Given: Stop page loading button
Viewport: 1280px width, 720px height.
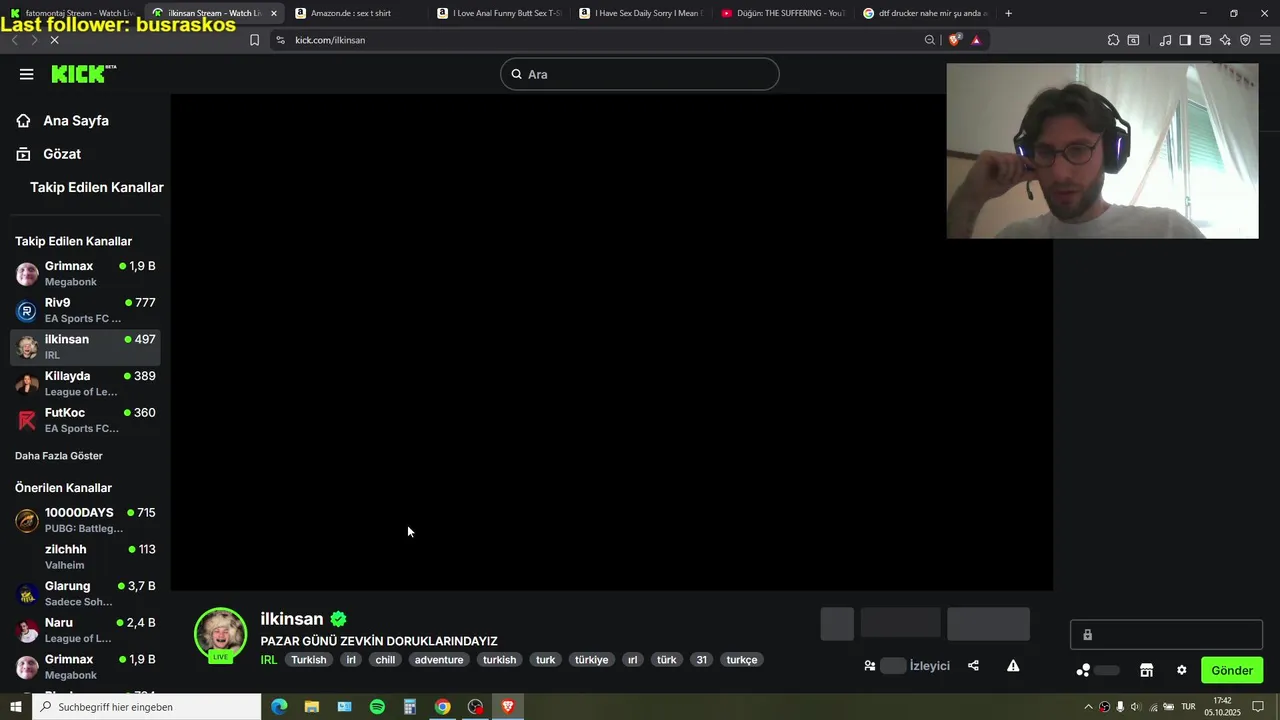Looking at the screenshot, I should 54,40.
